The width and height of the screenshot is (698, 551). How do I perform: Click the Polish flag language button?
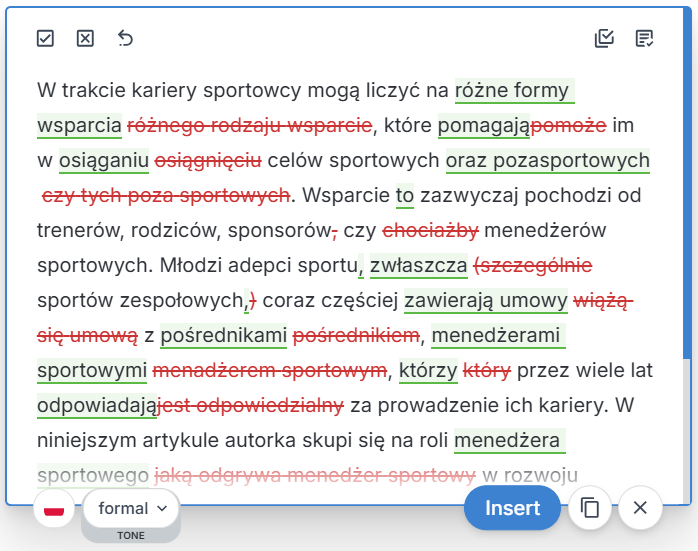coord(55,509)
